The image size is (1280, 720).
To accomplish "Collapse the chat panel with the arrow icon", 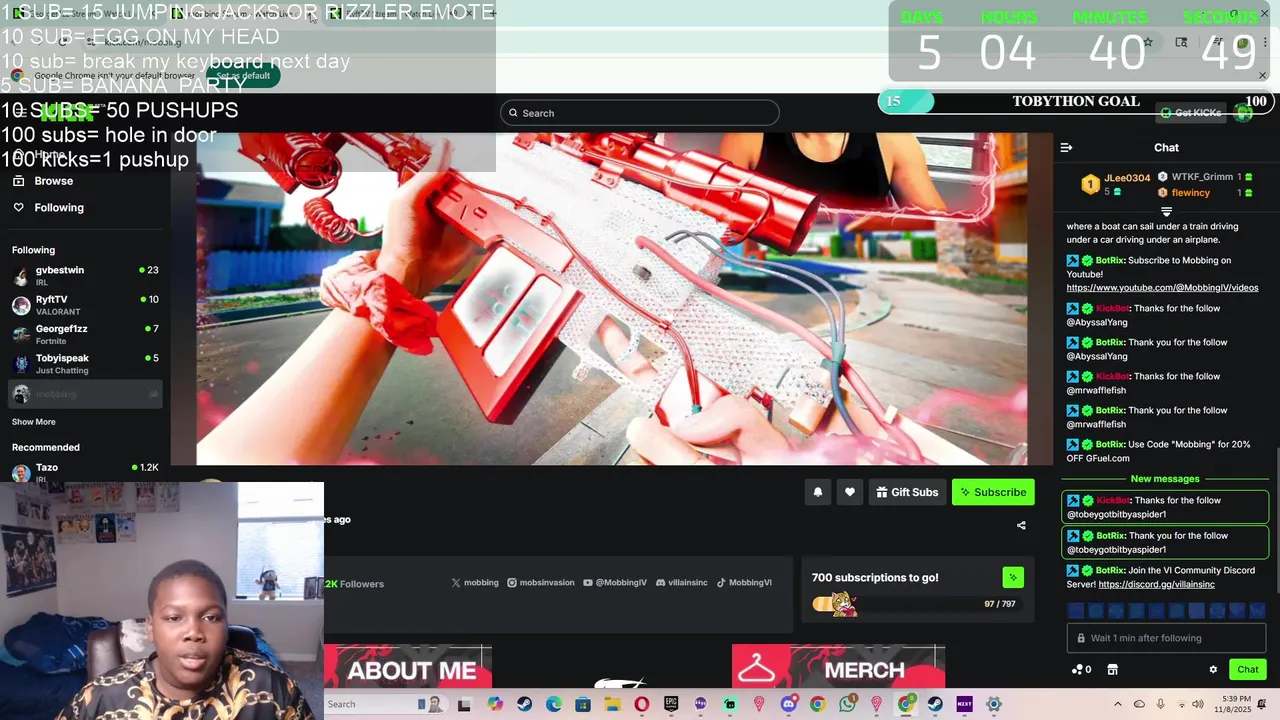I will [1066, 147].
